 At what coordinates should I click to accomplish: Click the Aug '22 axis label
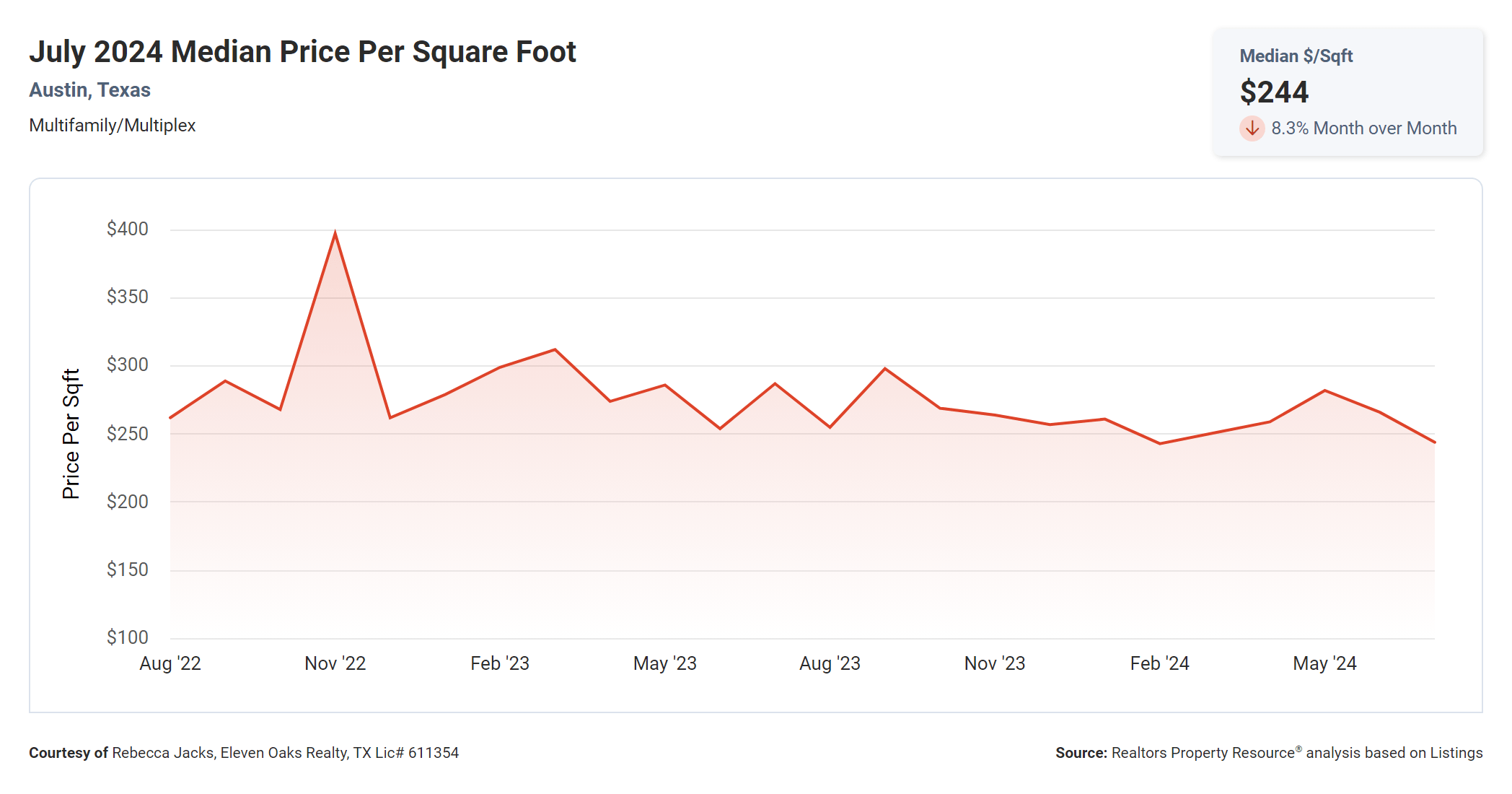(x=170, y=663)
